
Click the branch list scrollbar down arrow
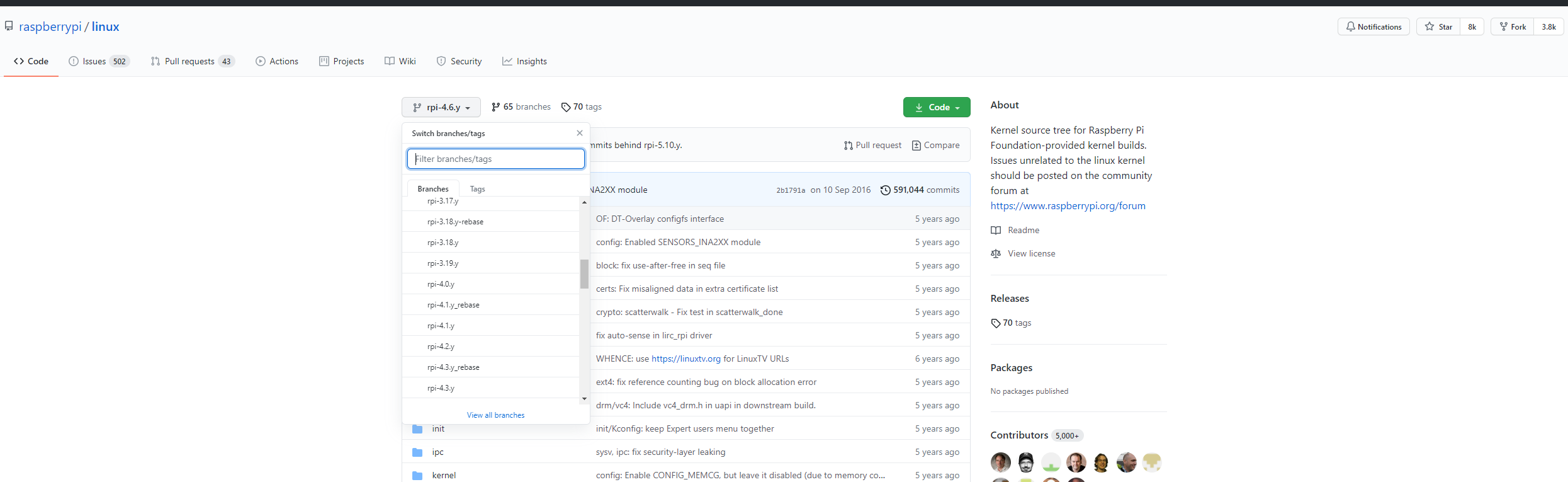(584, 399)
